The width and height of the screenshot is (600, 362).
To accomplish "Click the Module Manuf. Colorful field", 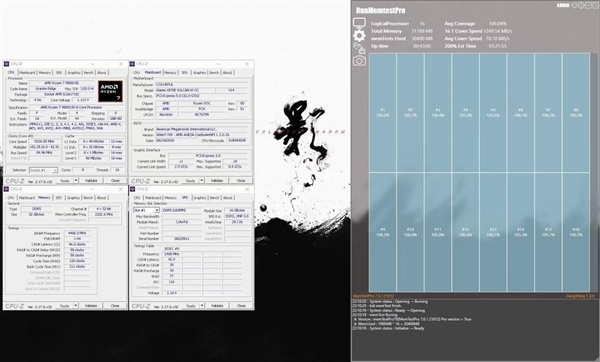I will [182, 222].
